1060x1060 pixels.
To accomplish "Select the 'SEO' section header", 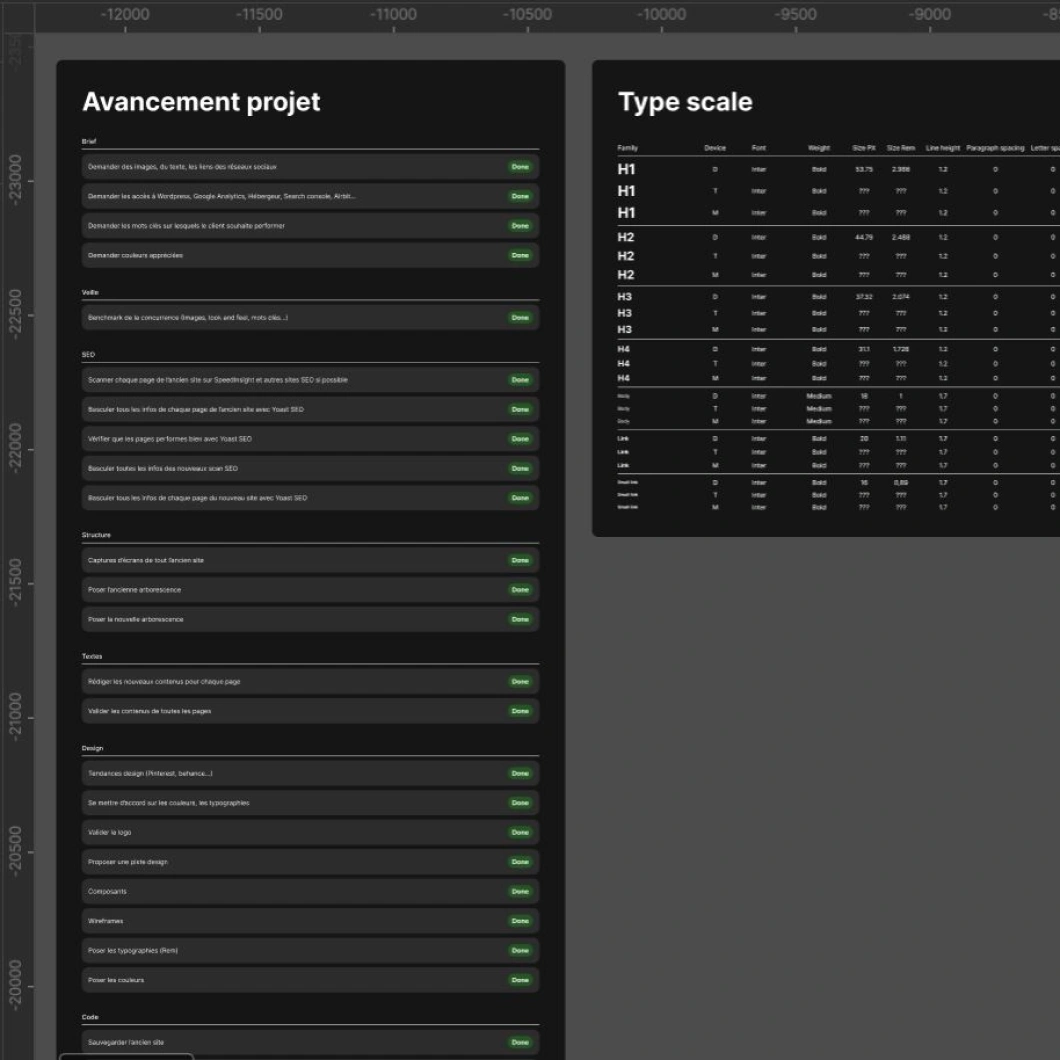I will [89, 355].
